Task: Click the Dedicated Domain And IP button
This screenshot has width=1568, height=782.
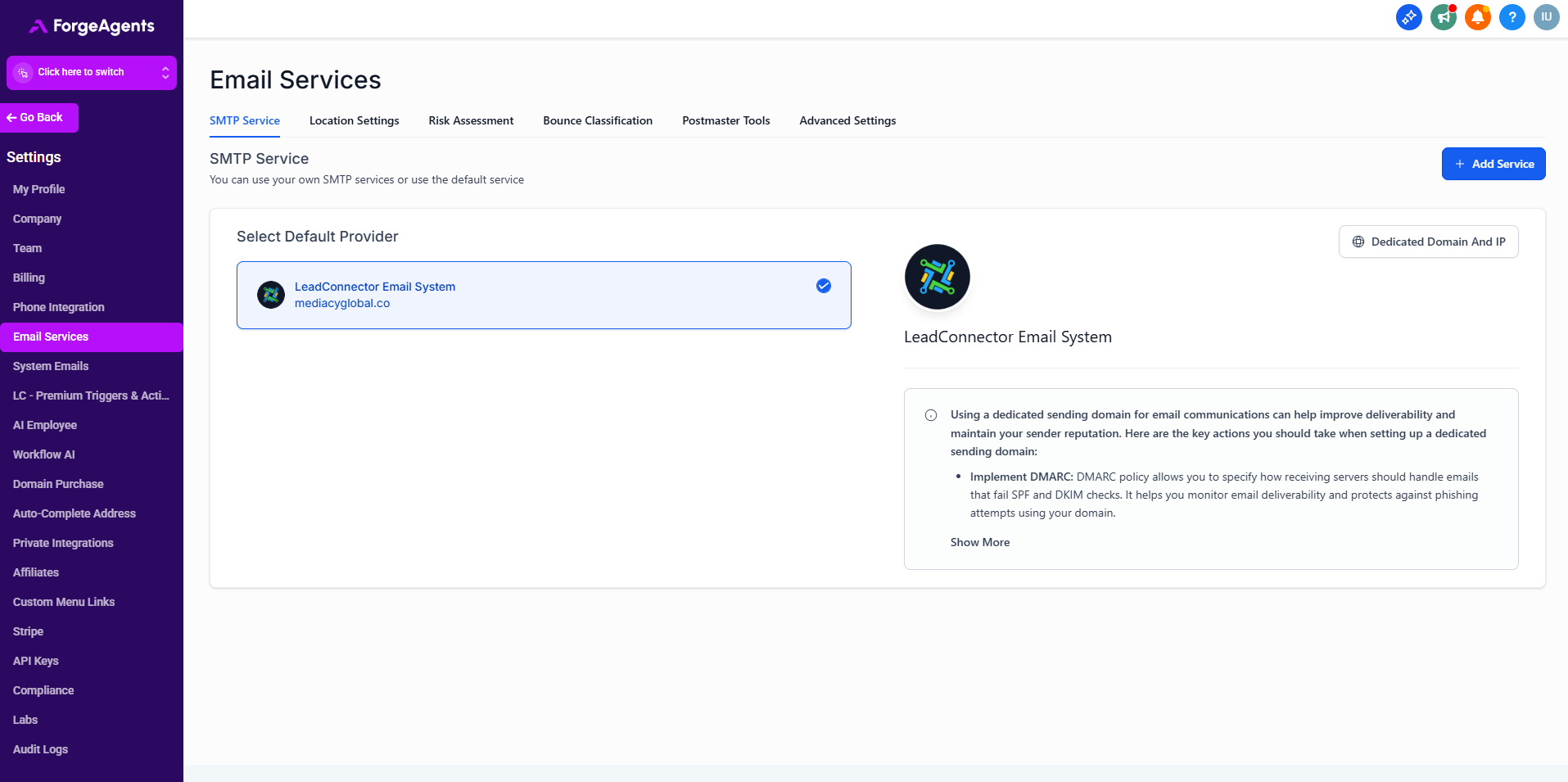Action: 1428,242
